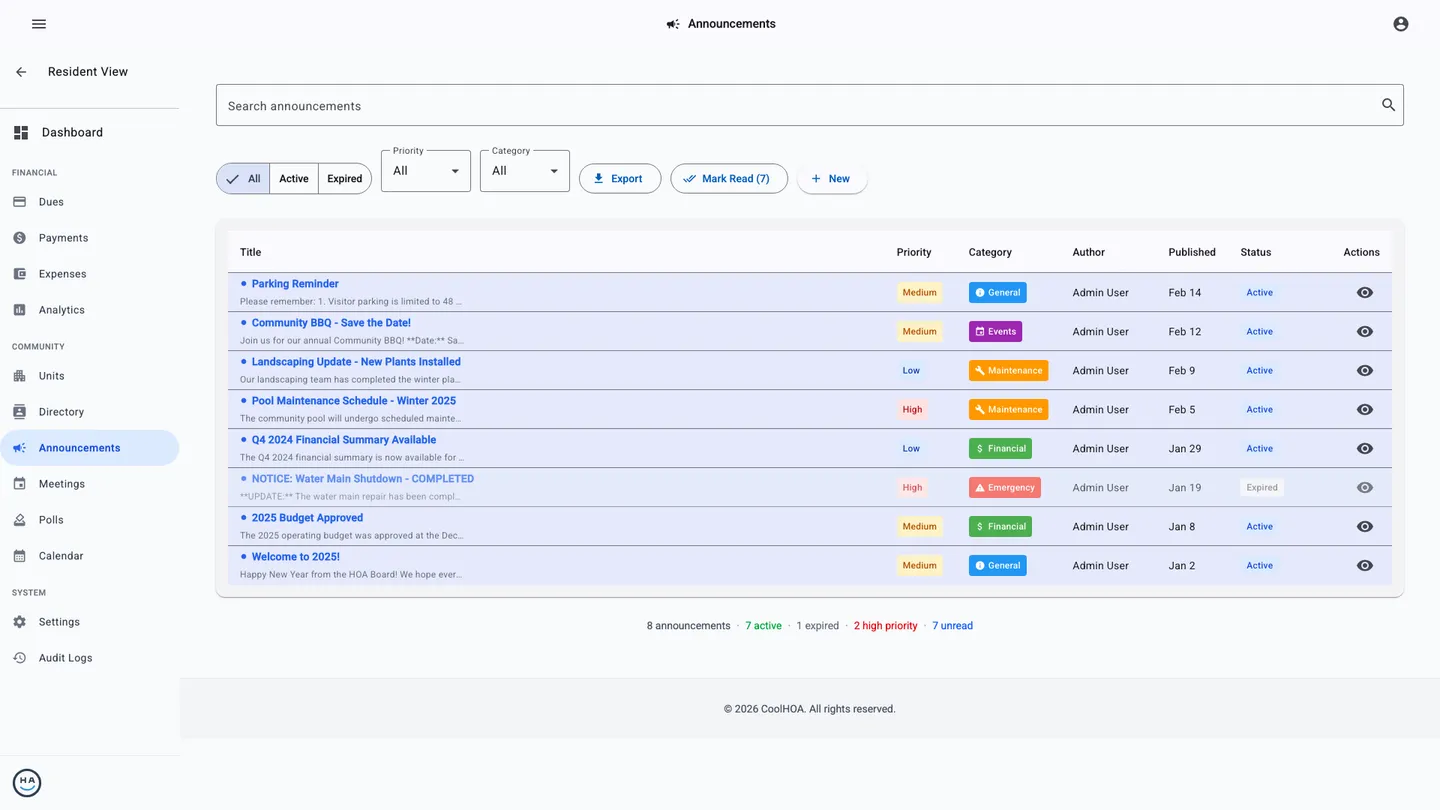The image size is (1440, 810).
Task: View Landscaping Update via eye icon
Action: coord(1364,371)
